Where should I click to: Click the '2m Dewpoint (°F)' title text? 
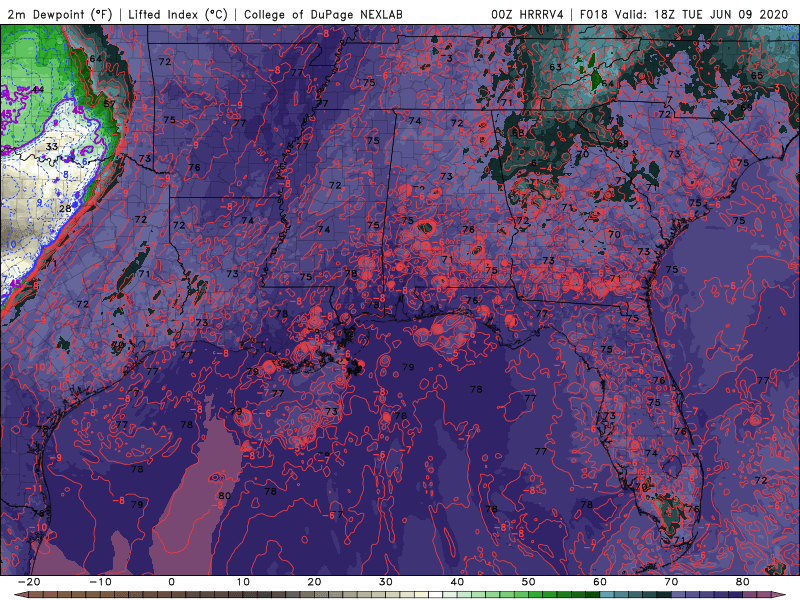pyautogui.click(x=60, y=14)
